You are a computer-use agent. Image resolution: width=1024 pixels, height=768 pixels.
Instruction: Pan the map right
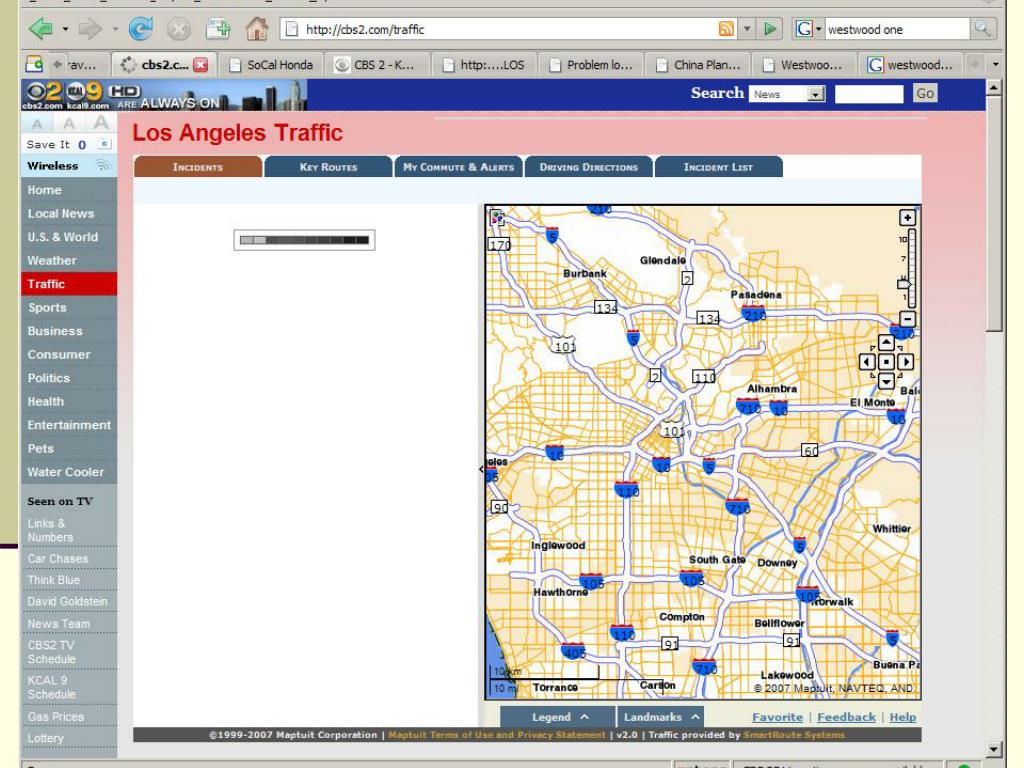coord(905,361)
